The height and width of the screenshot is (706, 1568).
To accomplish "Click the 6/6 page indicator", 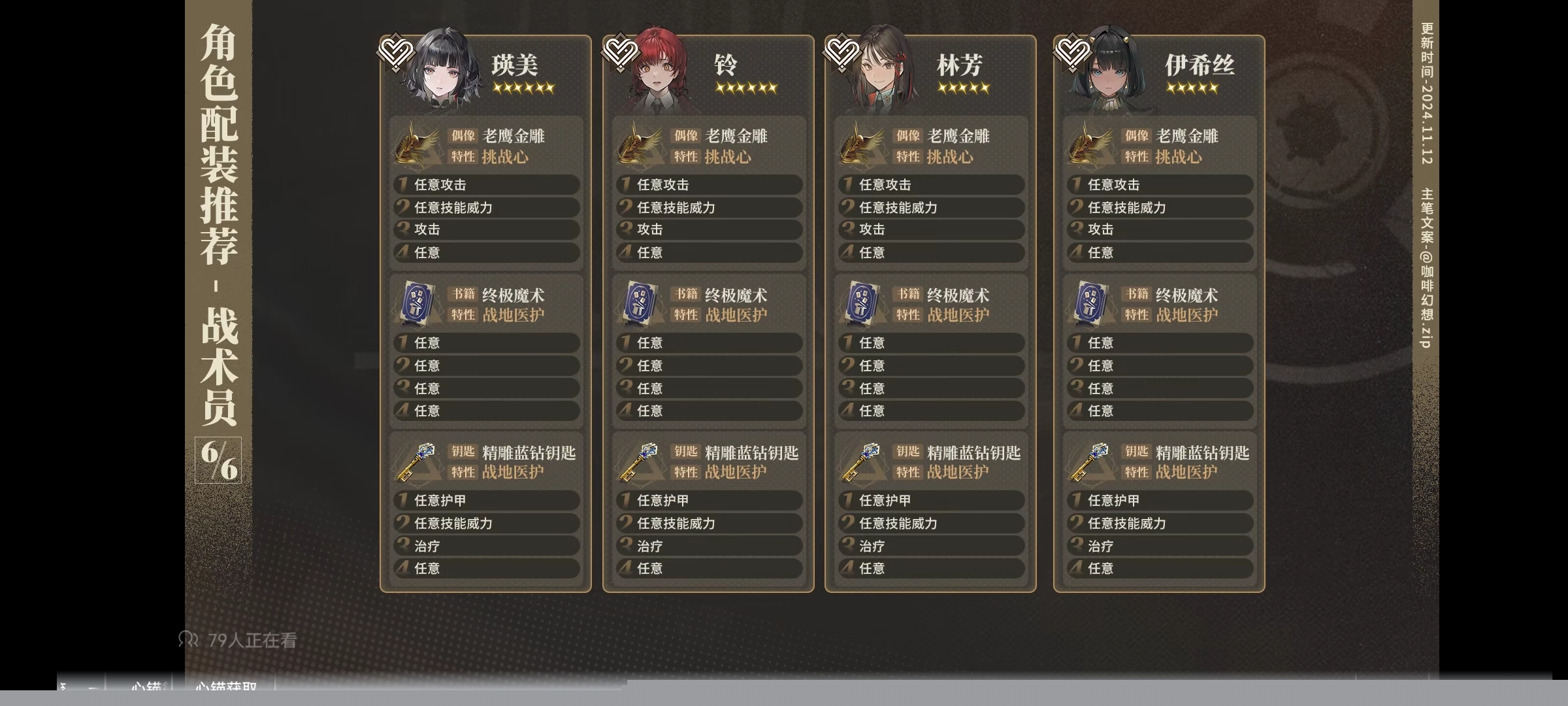I will tap(218, 460).
